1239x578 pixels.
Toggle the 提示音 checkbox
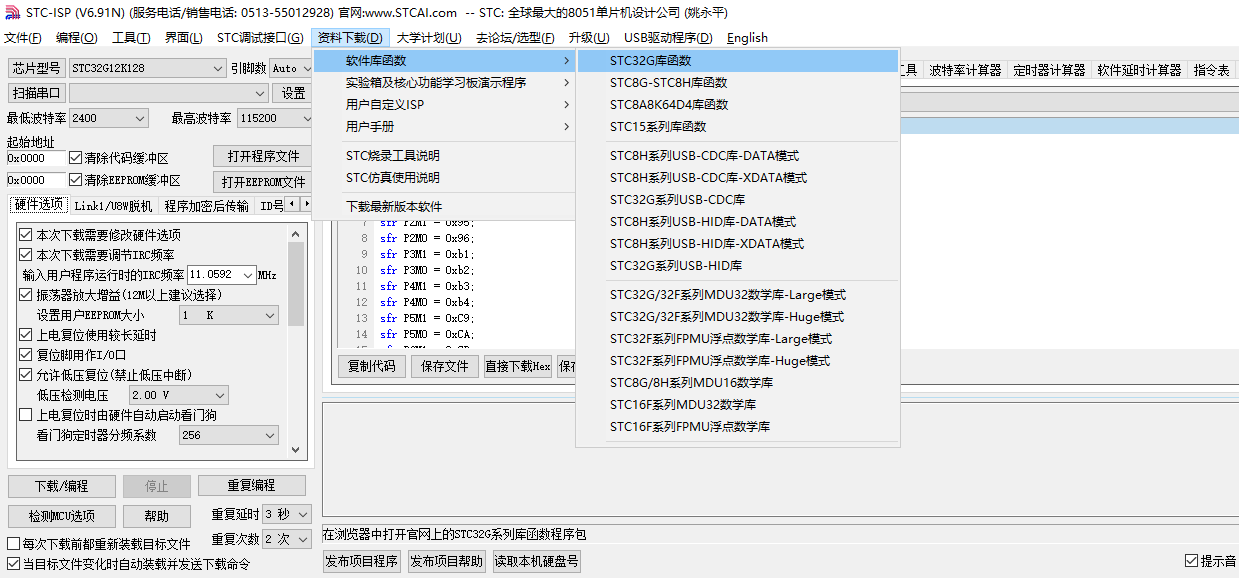(1191, 561)
